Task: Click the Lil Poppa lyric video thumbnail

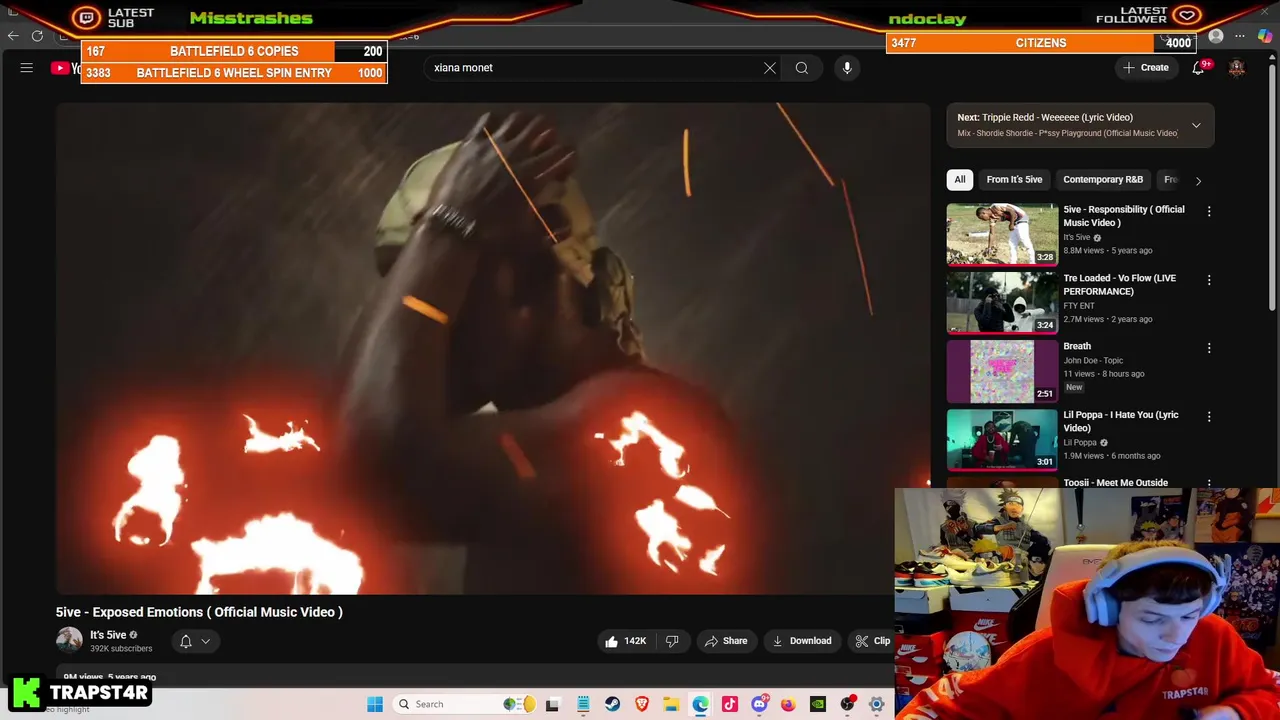Action: pyautogui.click(x=1002, y=438)
